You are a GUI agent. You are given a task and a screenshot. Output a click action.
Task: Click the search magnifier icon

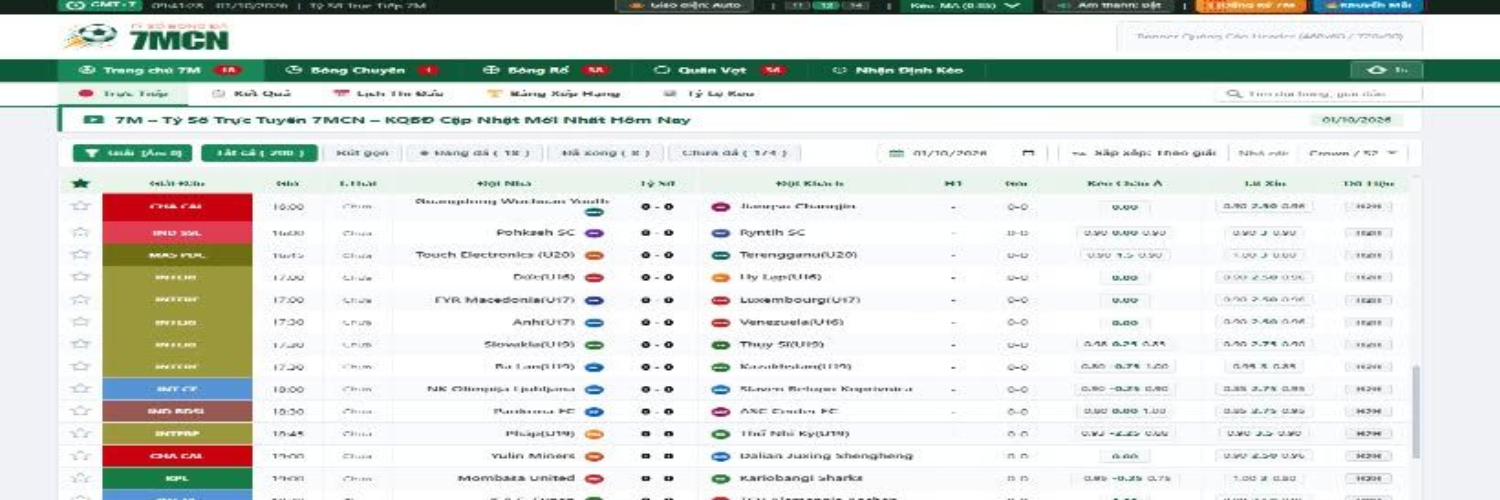[x=1235, y=94]
